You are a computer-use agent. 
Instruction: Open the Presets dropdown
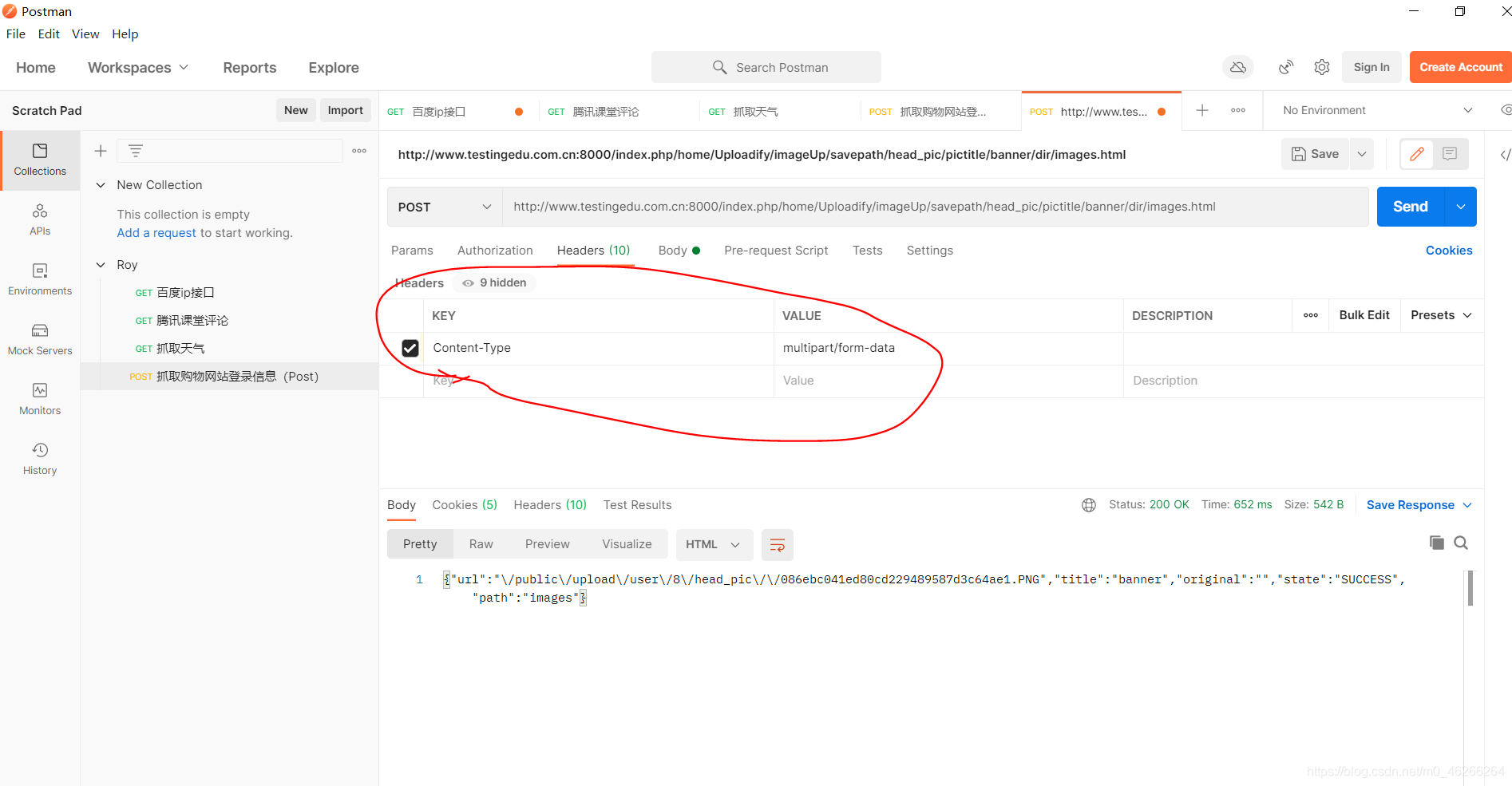pyautogui.click(x=1441, y=315)
